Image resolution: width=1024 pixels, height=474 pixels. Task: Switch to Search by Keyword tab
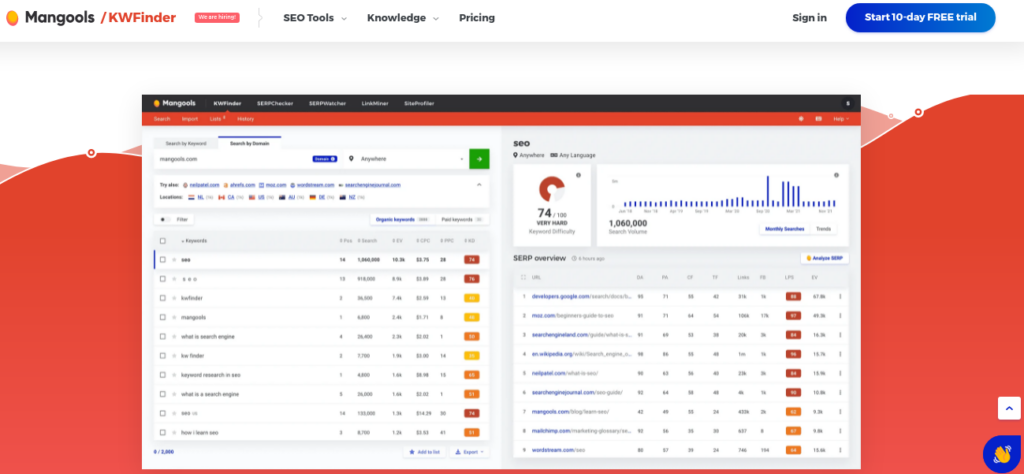click(x=185, y=143)
